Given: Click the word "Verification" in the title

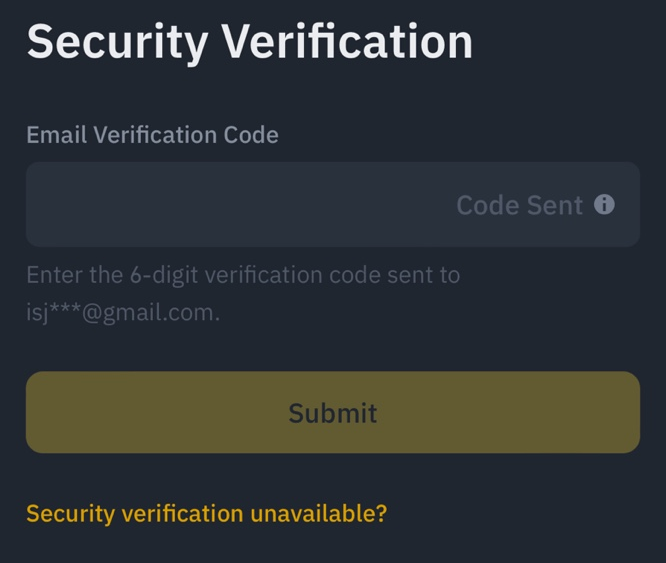Looking at the screenshot, I should coord(347,41).
